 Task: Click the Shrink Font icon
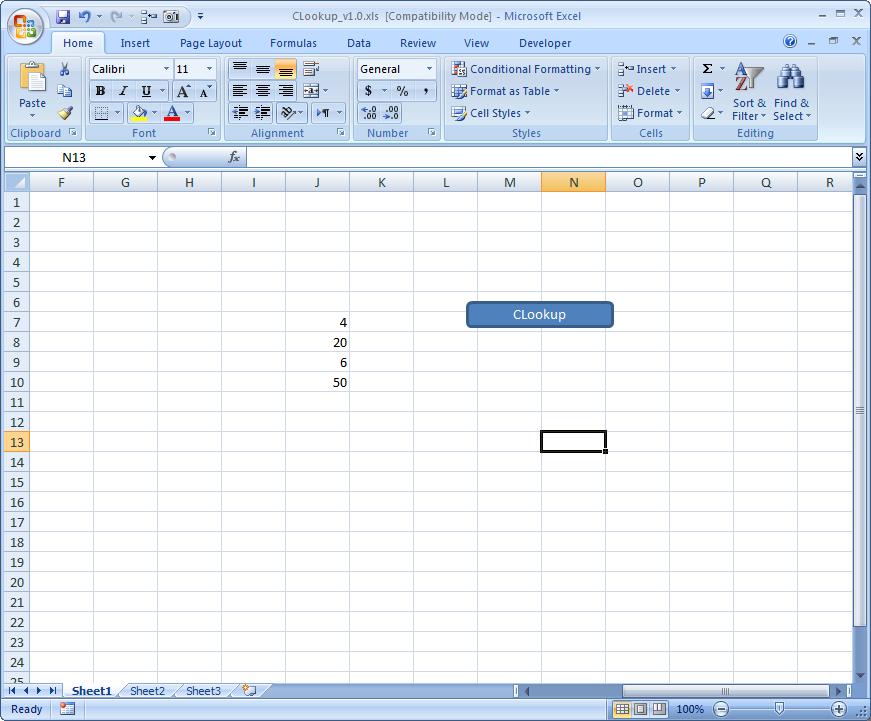click(205, 91)
